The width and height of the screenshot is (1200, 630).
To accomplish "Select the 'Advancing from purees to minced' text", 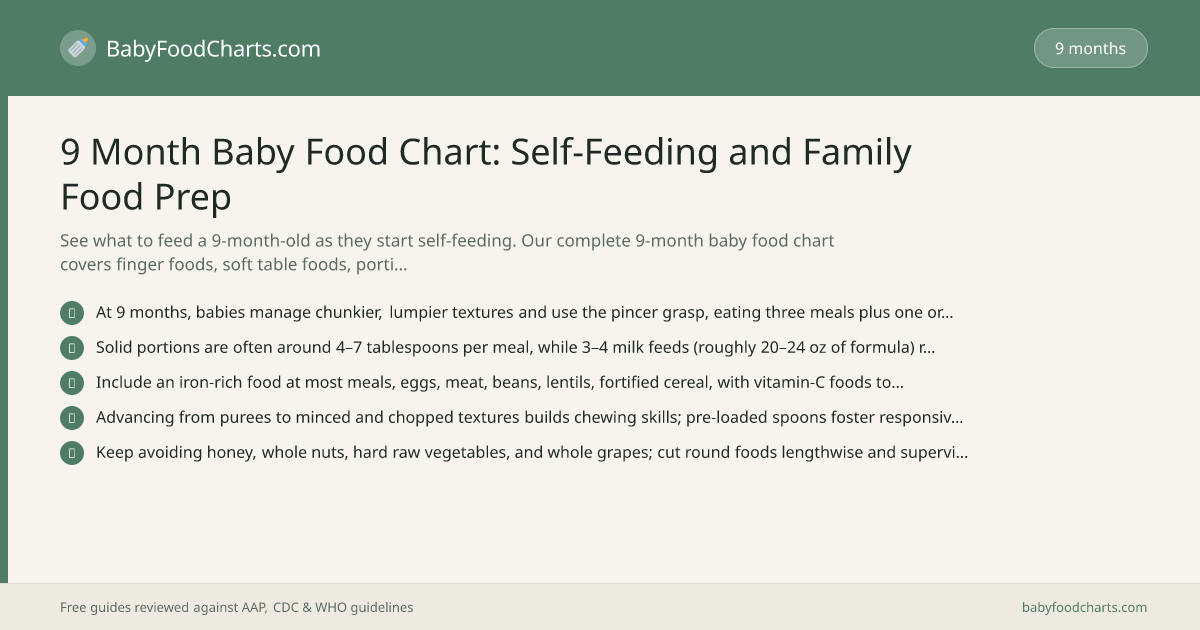I will [x=529, y=417].
